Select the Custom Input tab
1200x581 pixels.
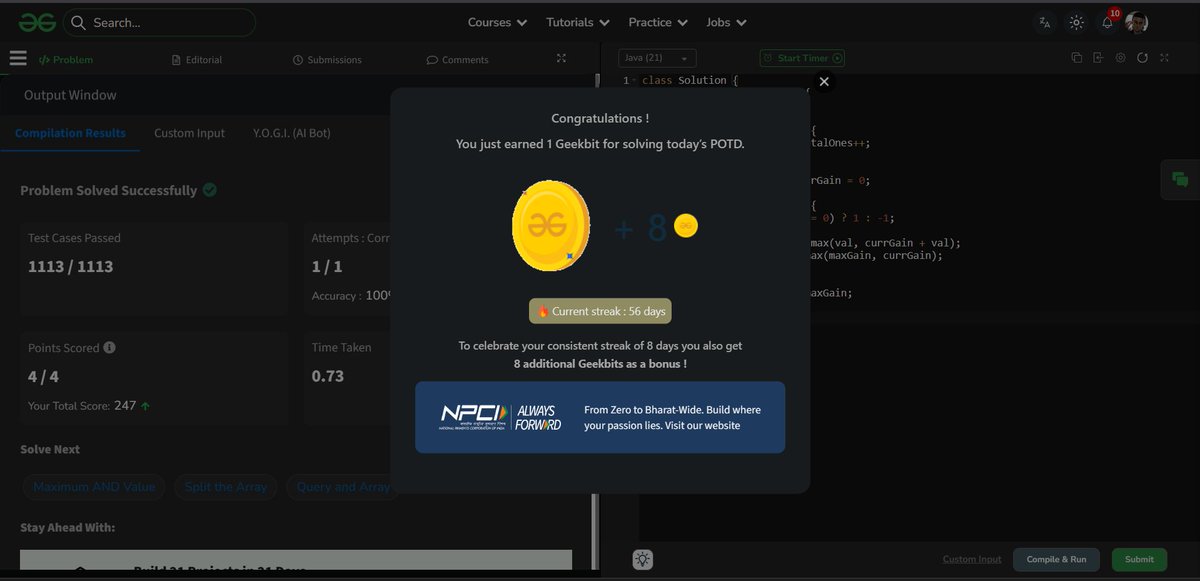(189, 133)
